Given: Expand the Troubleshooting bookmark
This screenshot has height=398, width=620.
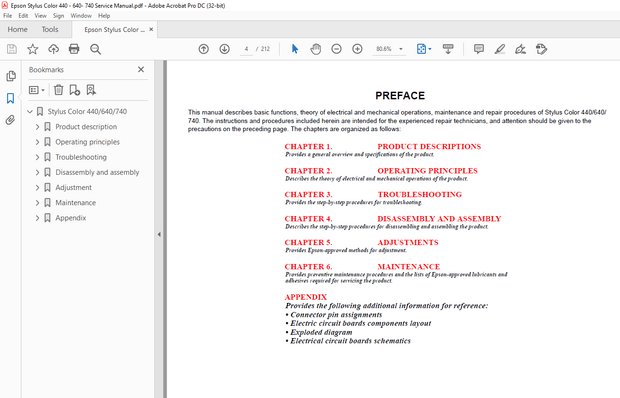Looking at the screenshot, I should [x=37, y=157].
